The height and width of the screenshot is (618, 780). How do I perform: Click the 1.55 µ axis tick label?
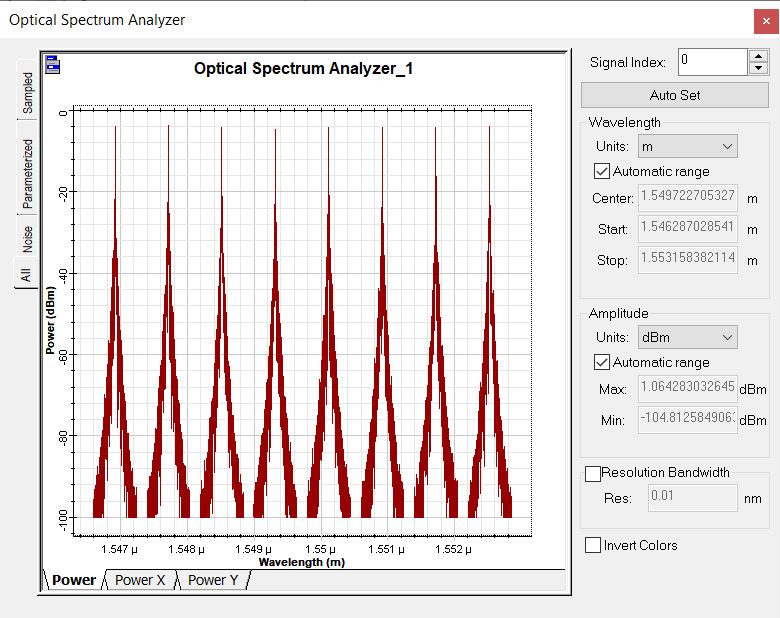click(320, 549)
